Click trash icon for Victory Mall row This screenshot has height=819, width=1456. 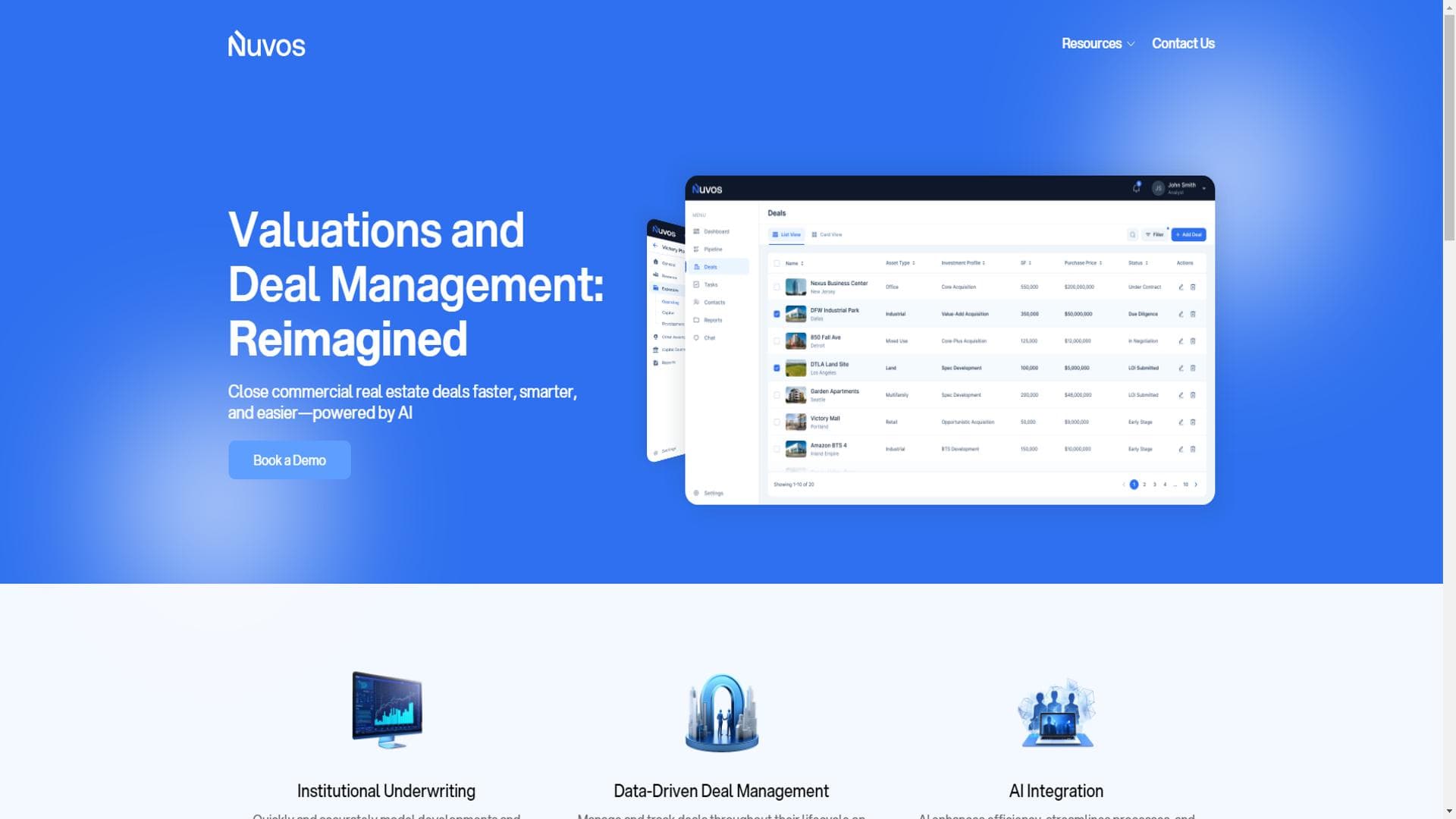[x=1193, y=422]
